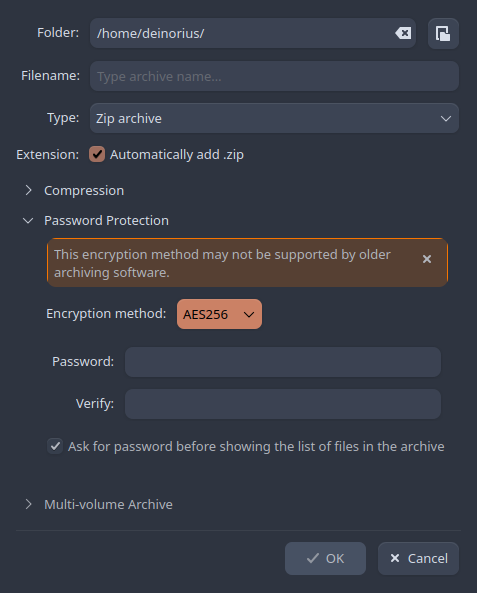Image resolution: width=477 pixels, height=593 pixels.
Task: Click into the Password field
Action: tap(283, 362)
